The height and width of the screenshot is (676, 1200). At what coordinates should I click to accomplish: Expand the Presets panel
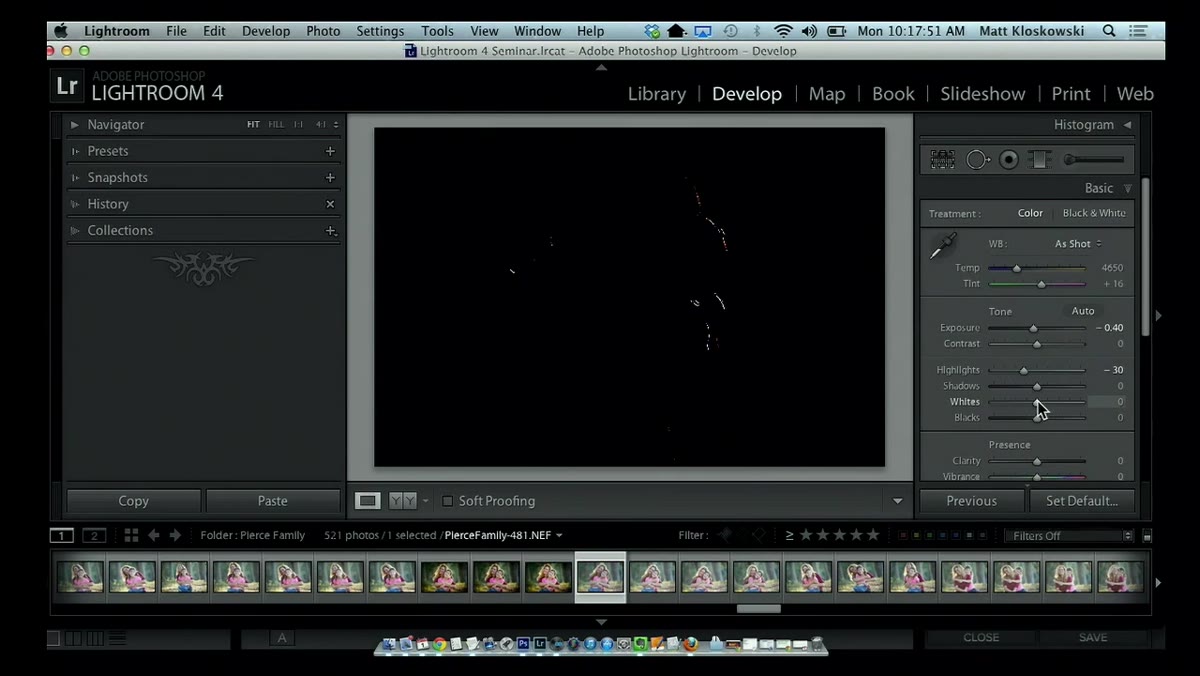74,151
